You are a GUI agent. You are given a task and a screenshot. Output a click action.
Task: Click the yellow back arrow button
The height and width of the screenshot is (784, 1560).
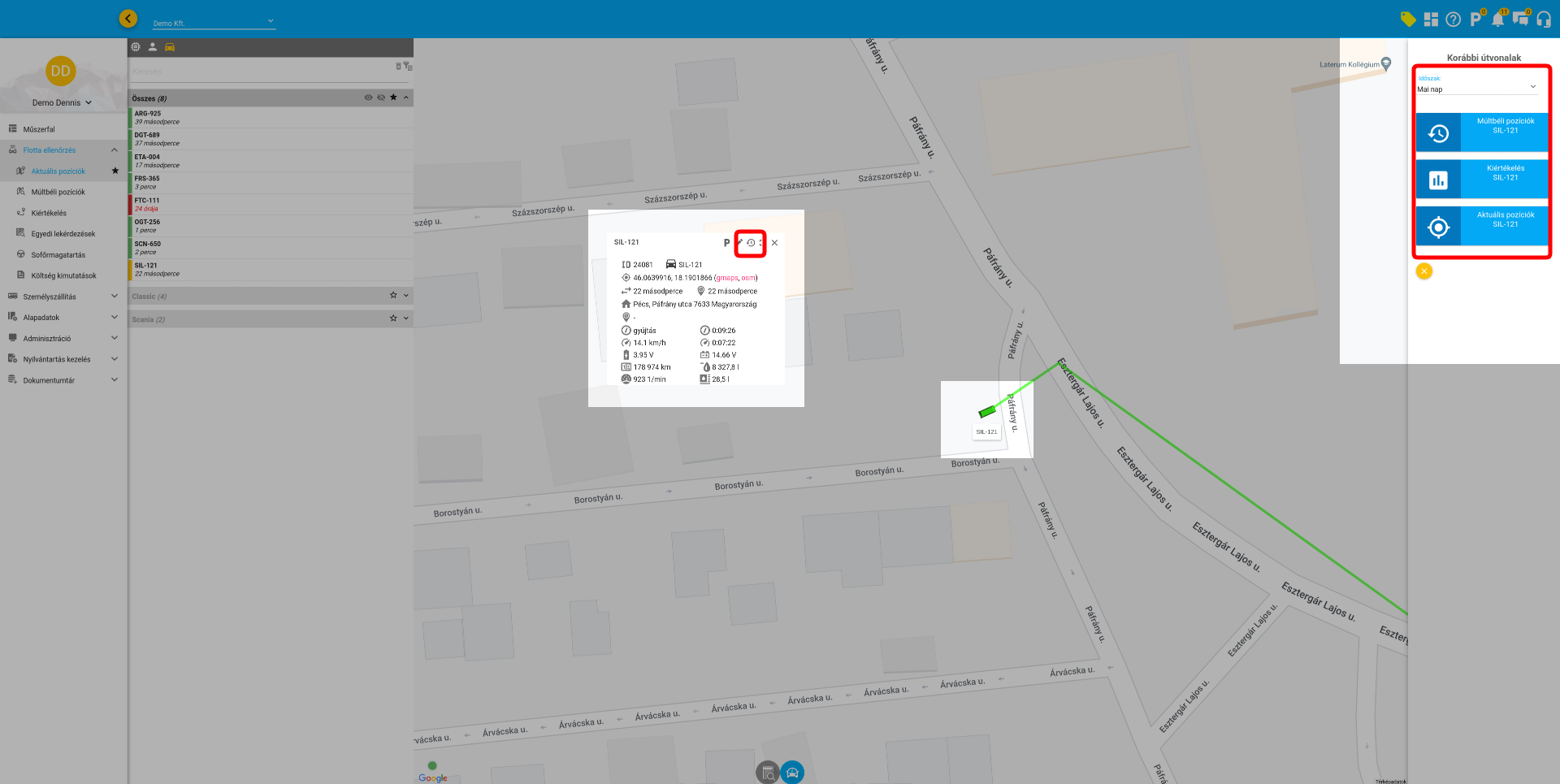click(x=128, y=19)
